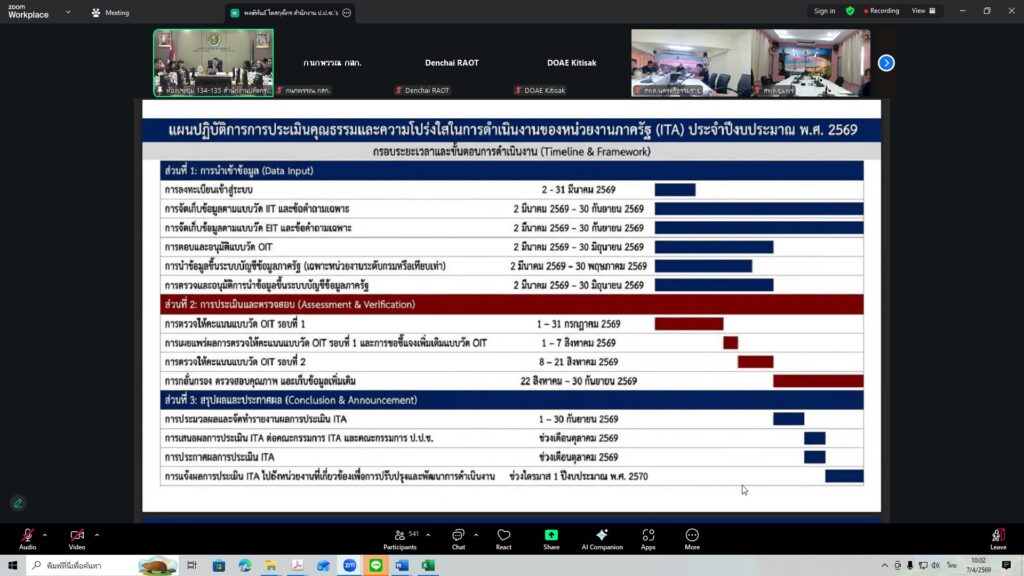1024x576 pixels.
Task: Click the green encryption shield icon
Action: pos(850,11)
